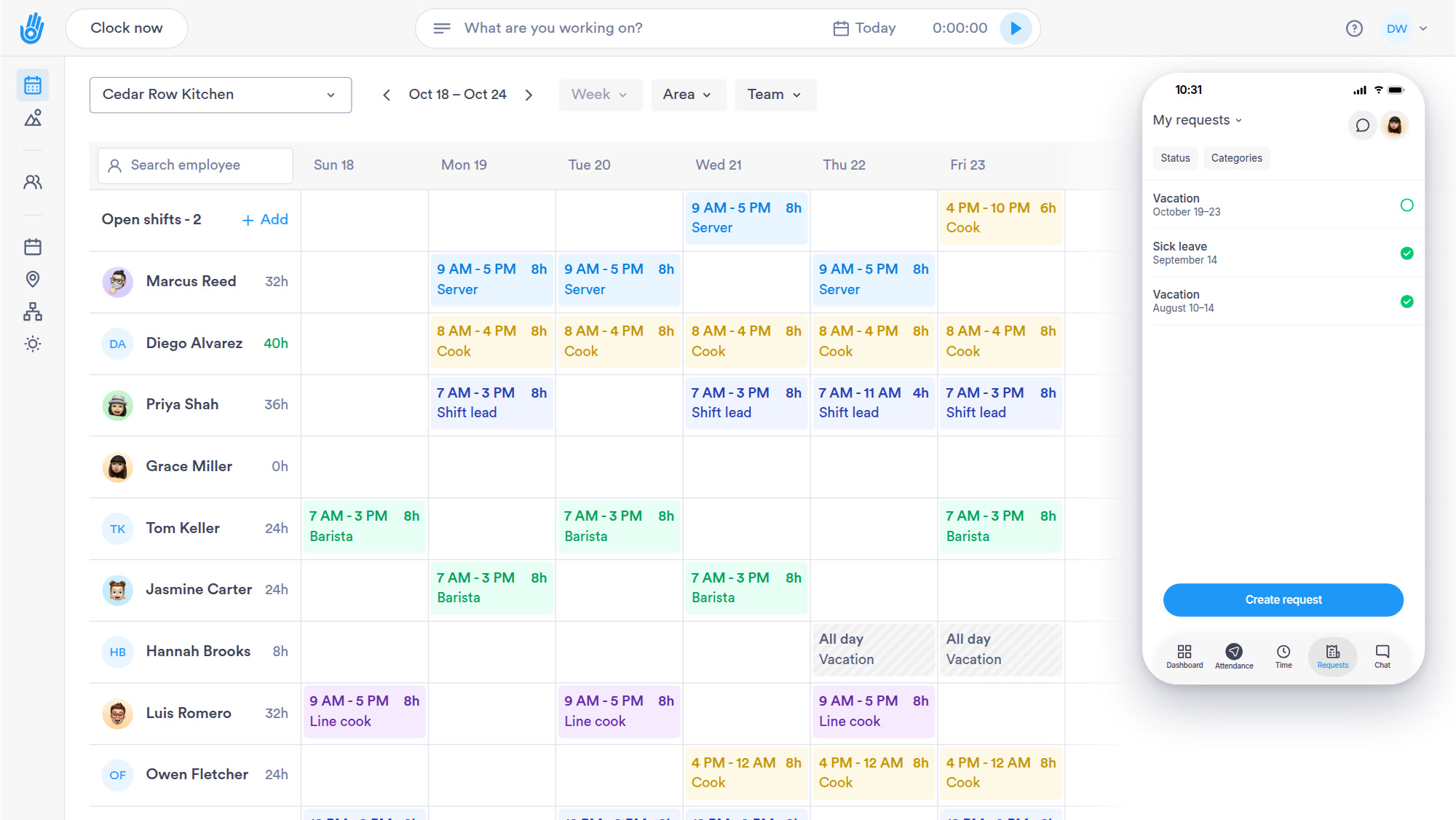1456x820 pixels.
Task: Open the Week view dropdown
Action: pyautogui.click(x=600, y=95)
